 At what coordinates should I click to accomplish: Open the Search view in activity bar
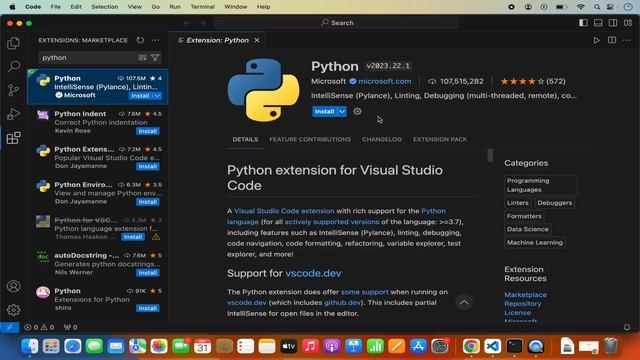click(x=13, y=66)
